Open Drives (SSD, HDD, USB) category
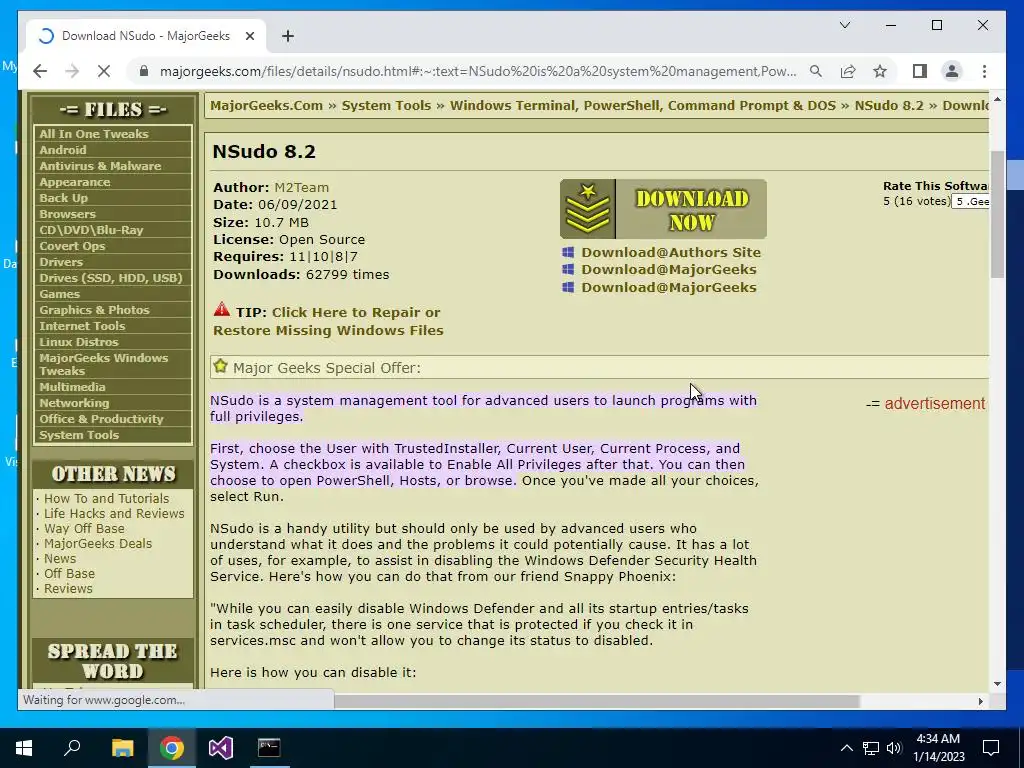This screenshot has width=1024, height=768. click(x=113, y=278)
